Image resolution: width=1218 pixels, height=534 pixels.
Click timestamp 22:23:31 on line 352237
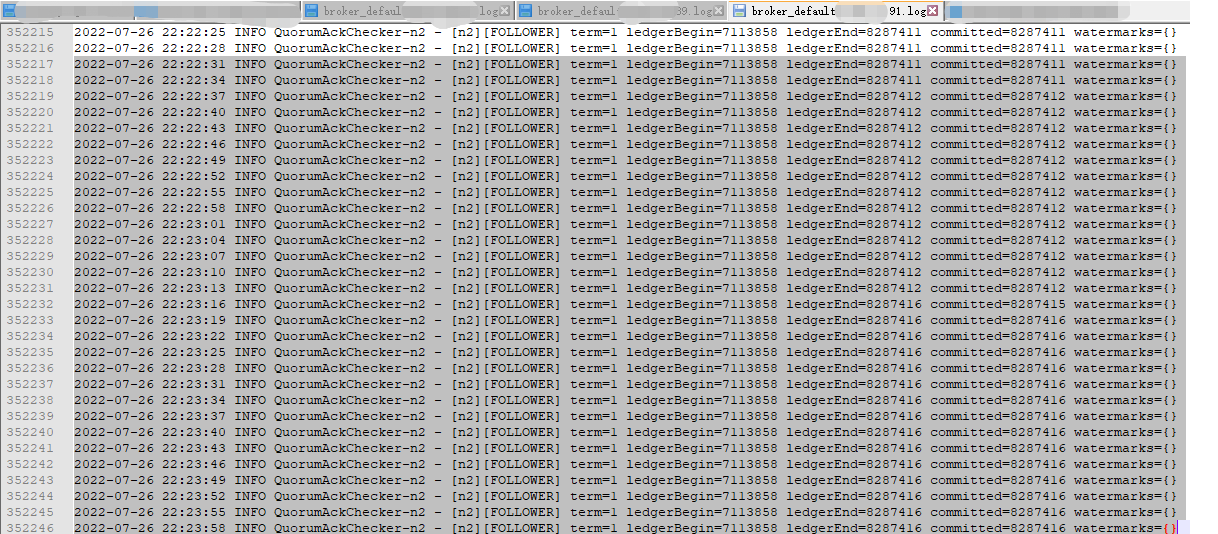[194, 384]
